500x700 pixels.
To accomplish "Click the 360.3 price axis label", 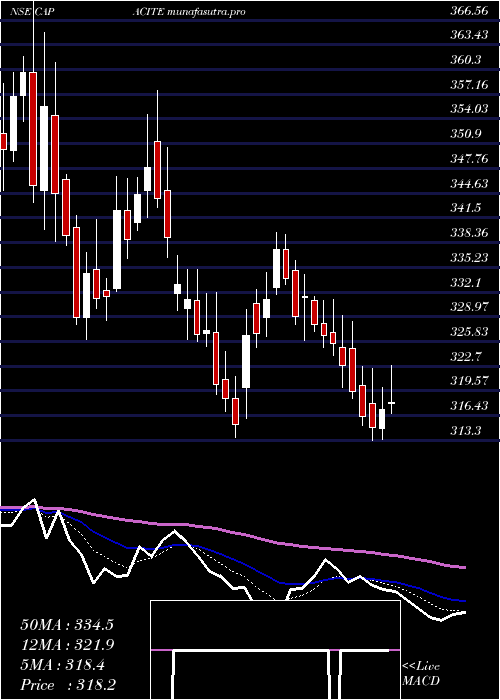I will (466, 59).
